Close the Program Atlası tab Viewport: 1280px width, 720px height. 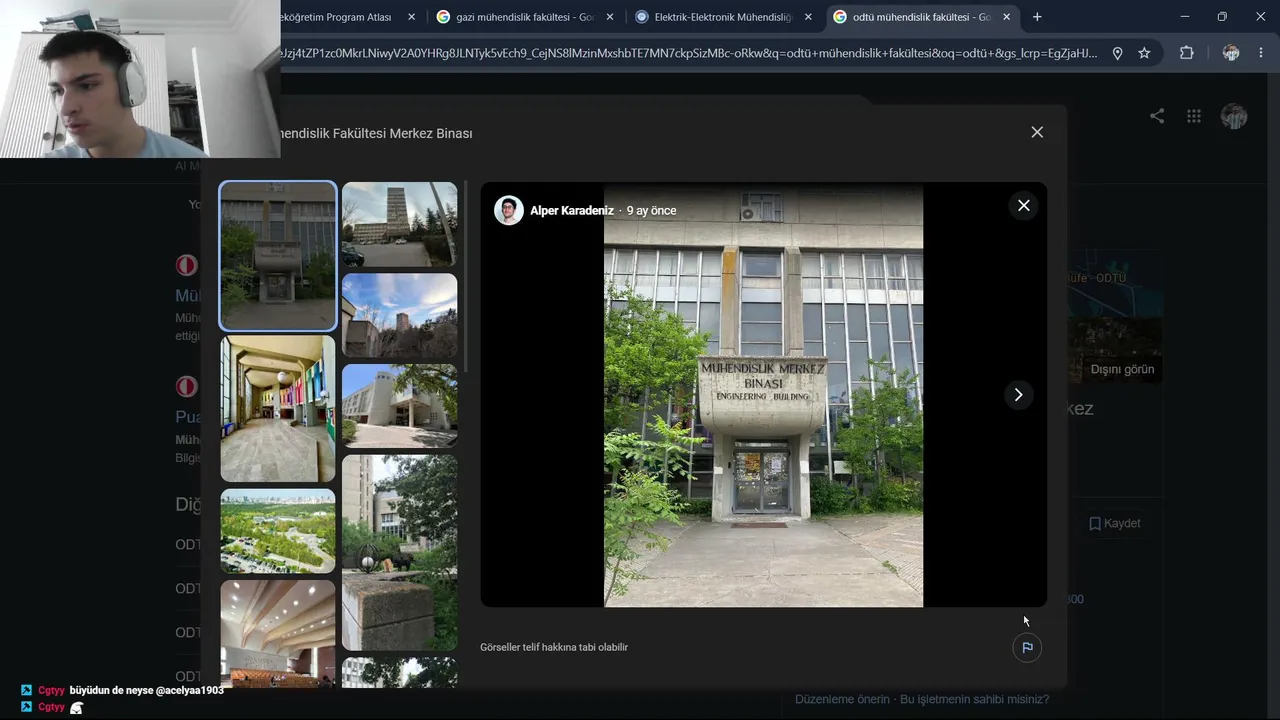[411, 17]
